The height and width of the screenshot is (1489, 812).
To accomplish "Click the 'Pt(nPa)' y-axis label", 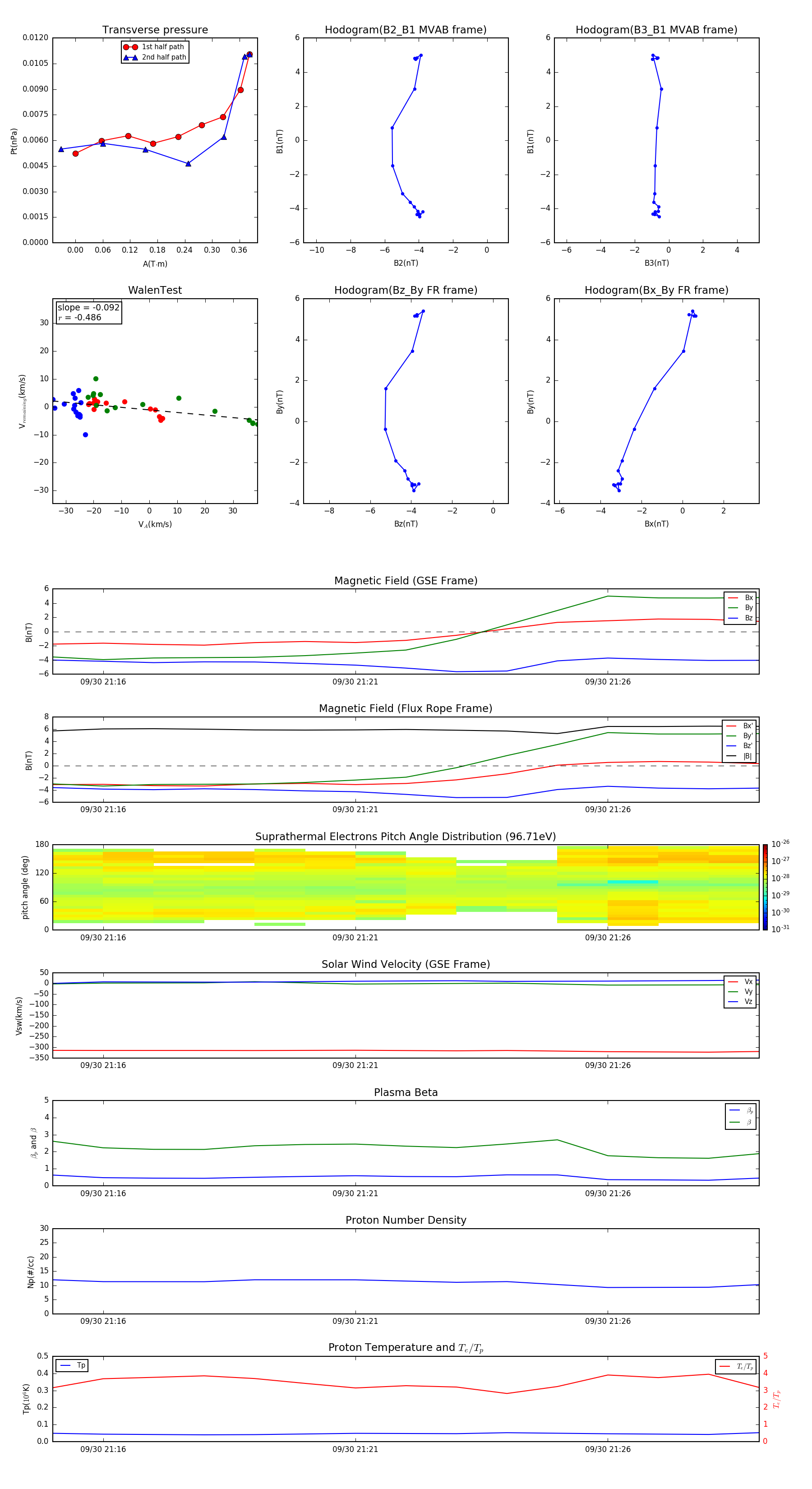I will (14, 141).
